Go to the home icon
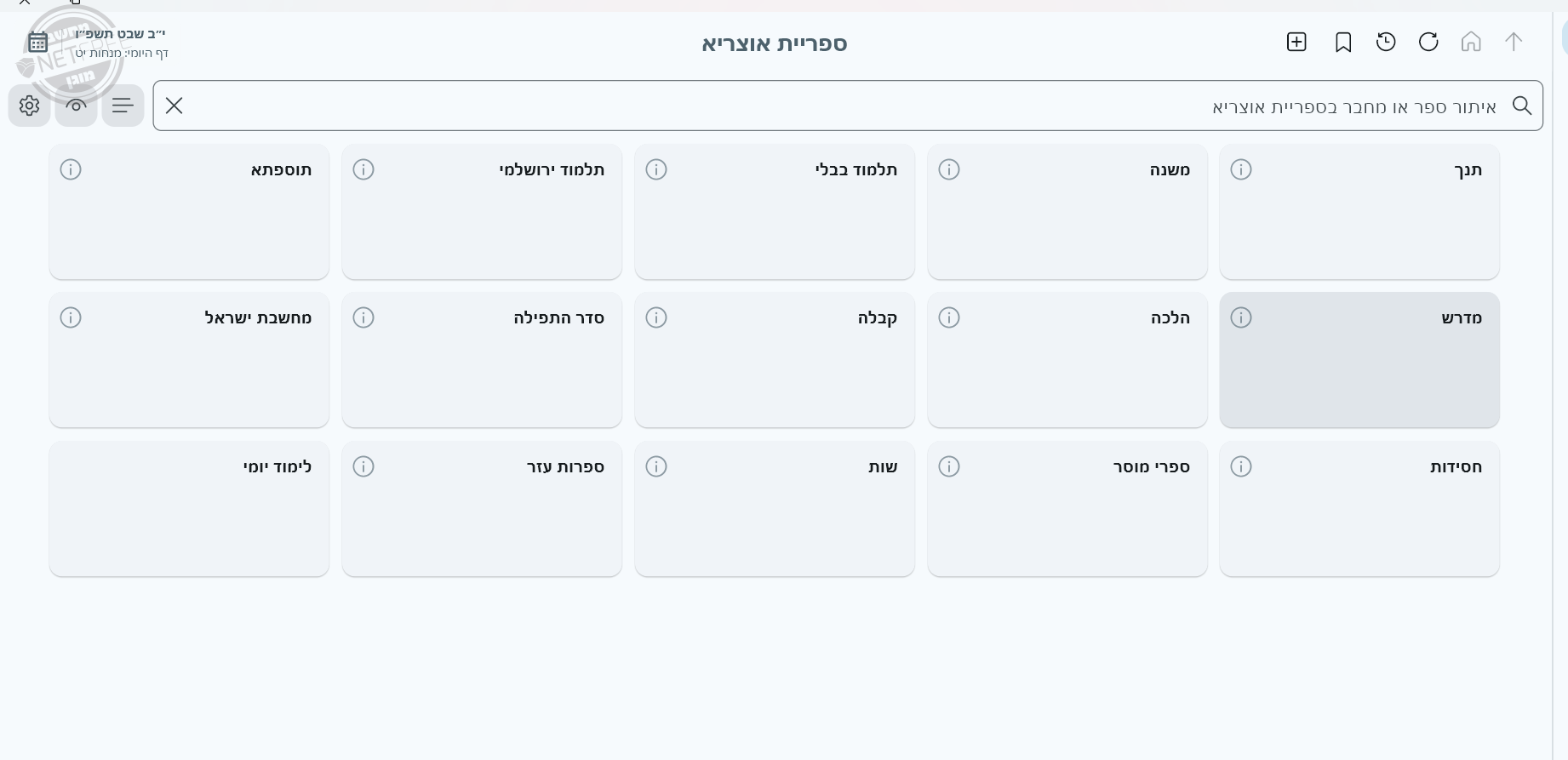 (x=1471, y=42)
